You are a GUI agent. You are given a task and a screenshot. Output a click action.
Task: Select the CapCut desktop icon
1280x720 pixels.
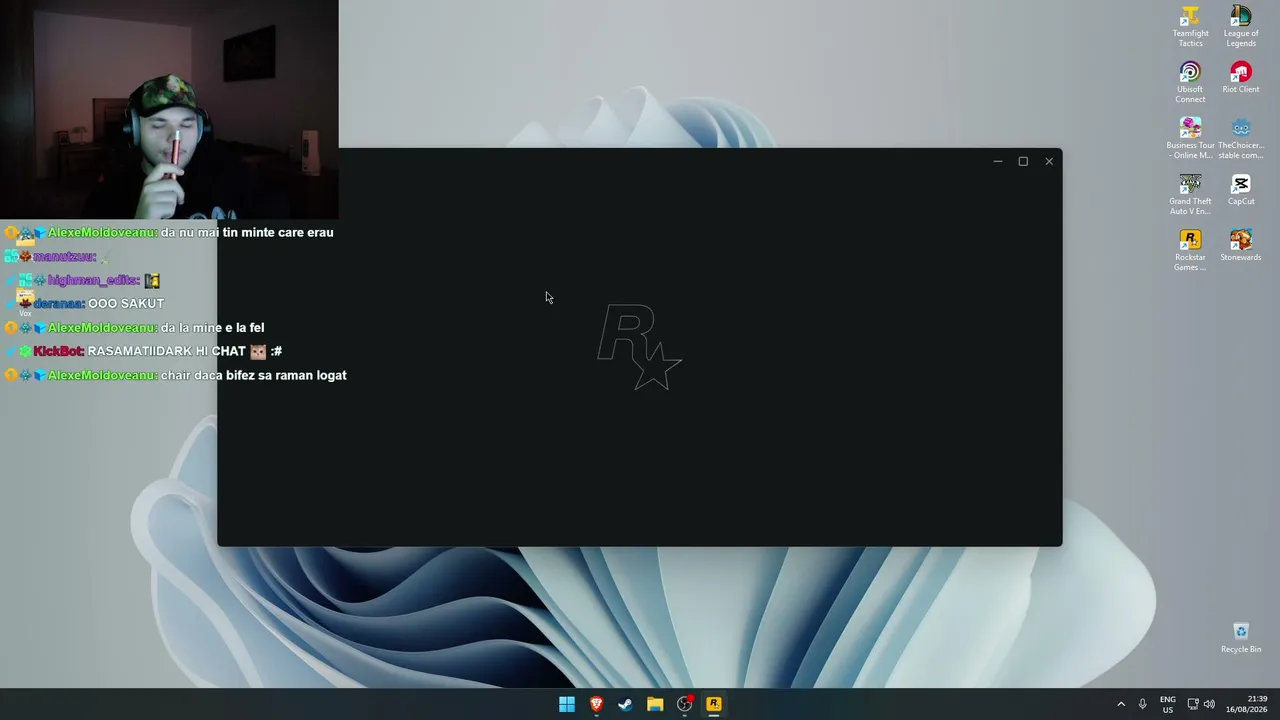[x=1241, y=190]
